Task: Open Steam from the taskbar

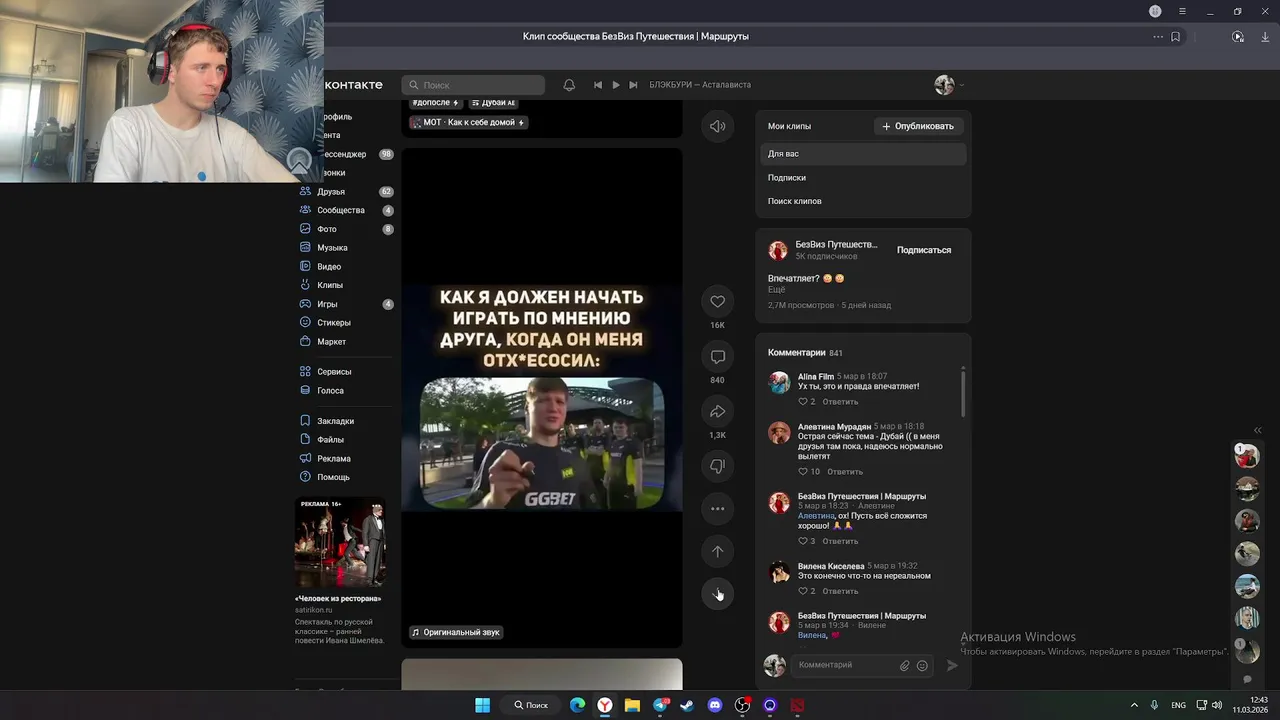Action: pos(687,705)
